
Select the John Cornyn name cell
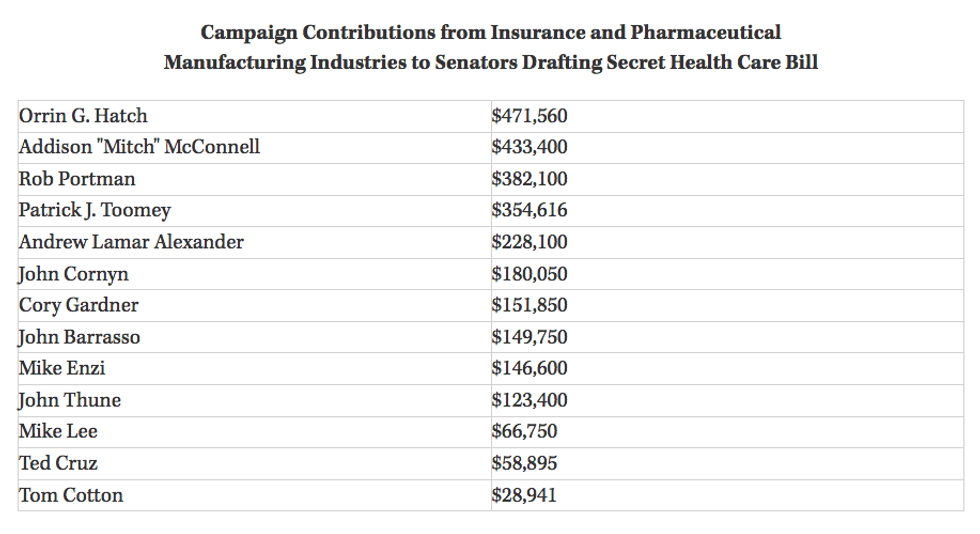(74, 274)
